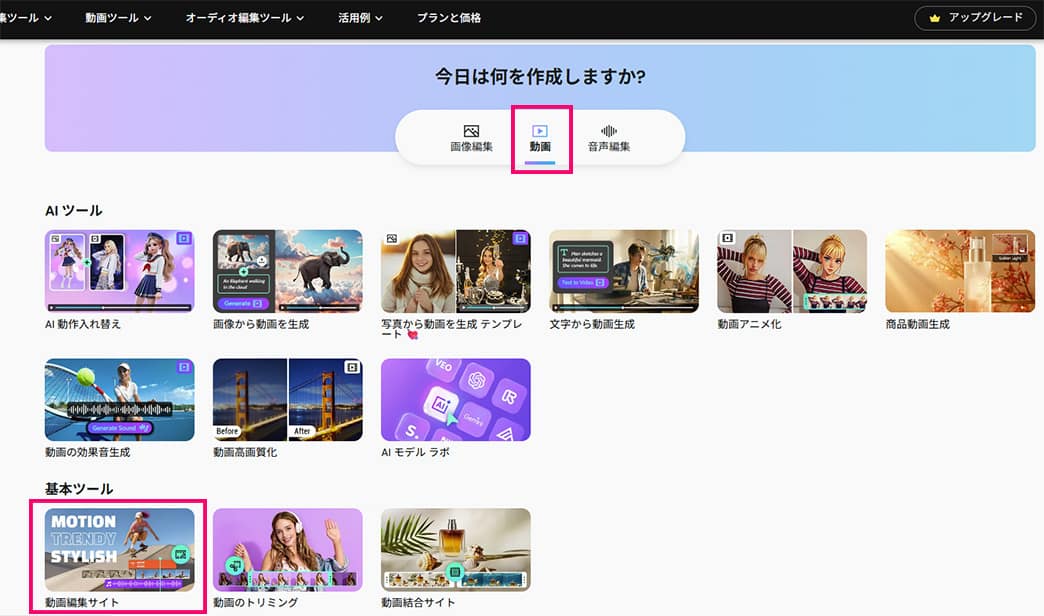
Task: Click the 画像から動画を生成 label
Action: point(261,324)
